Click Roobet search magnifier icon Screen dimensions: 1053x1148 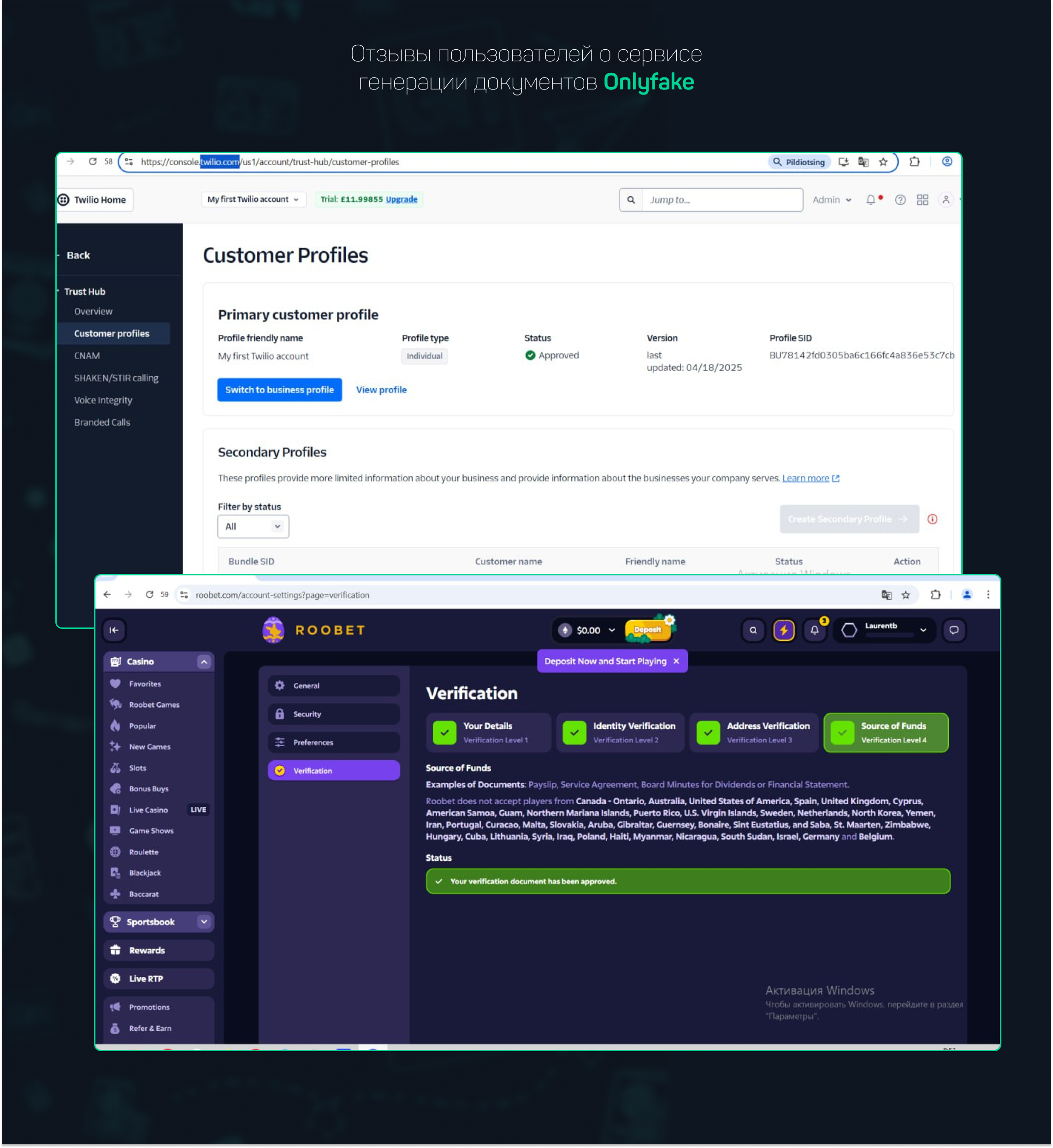(x=753, y=630)
